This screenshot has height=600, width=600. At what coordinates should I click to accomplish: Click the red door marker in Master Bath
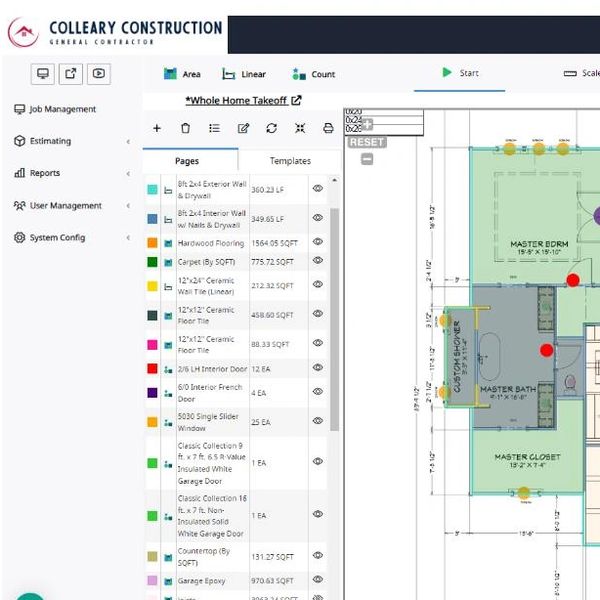pos(546,350)
